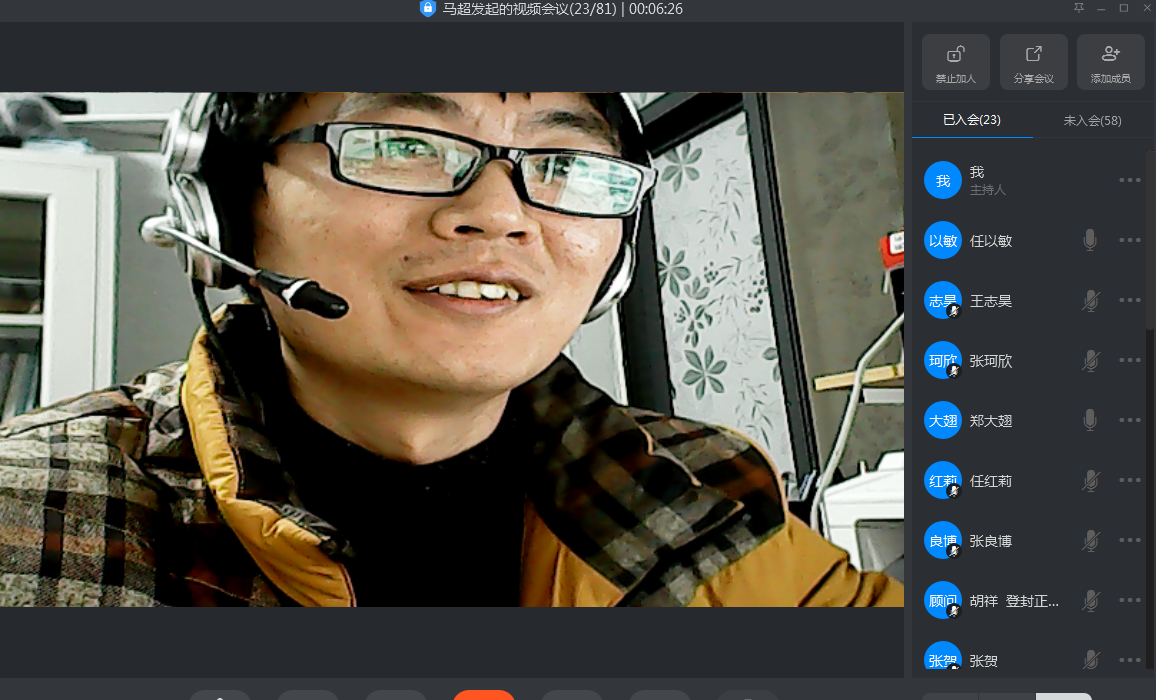This screenshot has width=1156, height=700.
Task: Open more options for 郑大翅
Action: [1129, 420]
